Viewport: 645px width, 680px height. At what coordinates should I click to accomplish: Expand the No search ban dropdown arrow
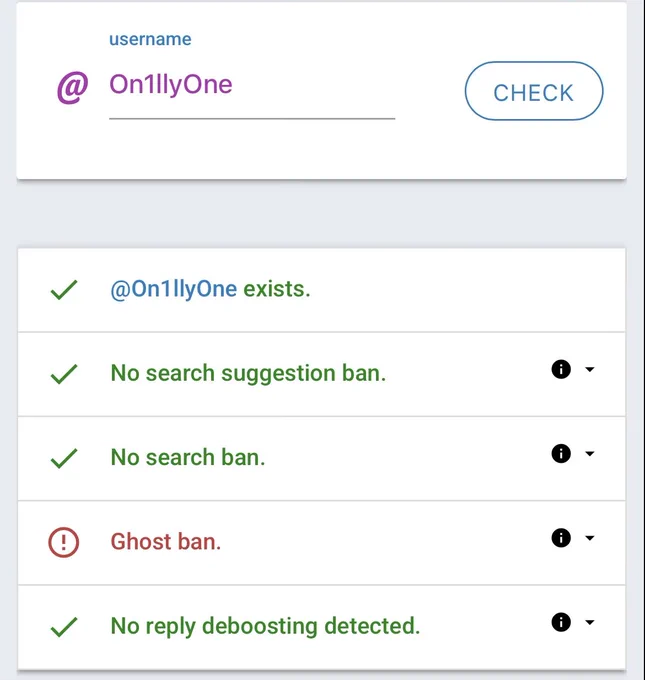[x=589, y=454]
